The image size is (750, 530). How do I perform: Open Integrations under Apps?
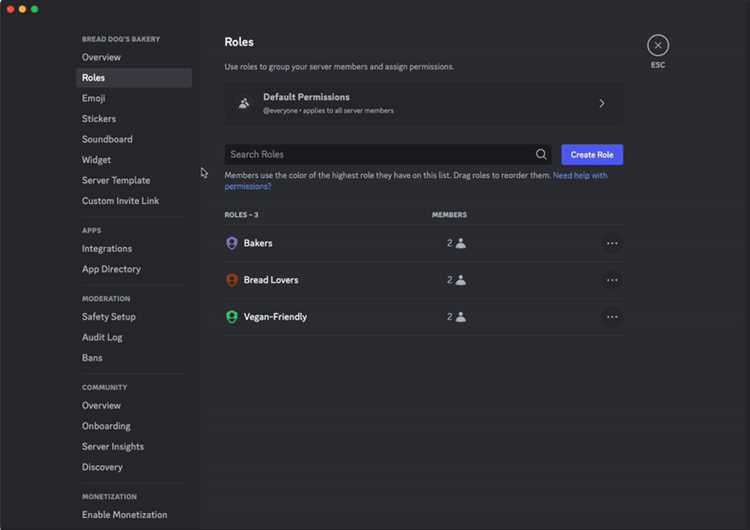(x=107, y=249)
